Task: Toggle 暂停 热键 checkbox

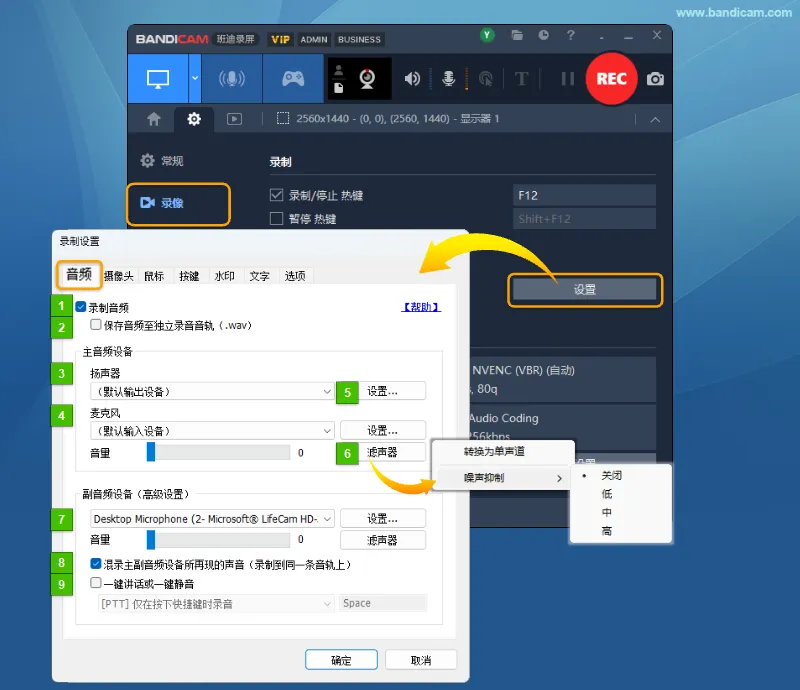Action: [276, 219]
